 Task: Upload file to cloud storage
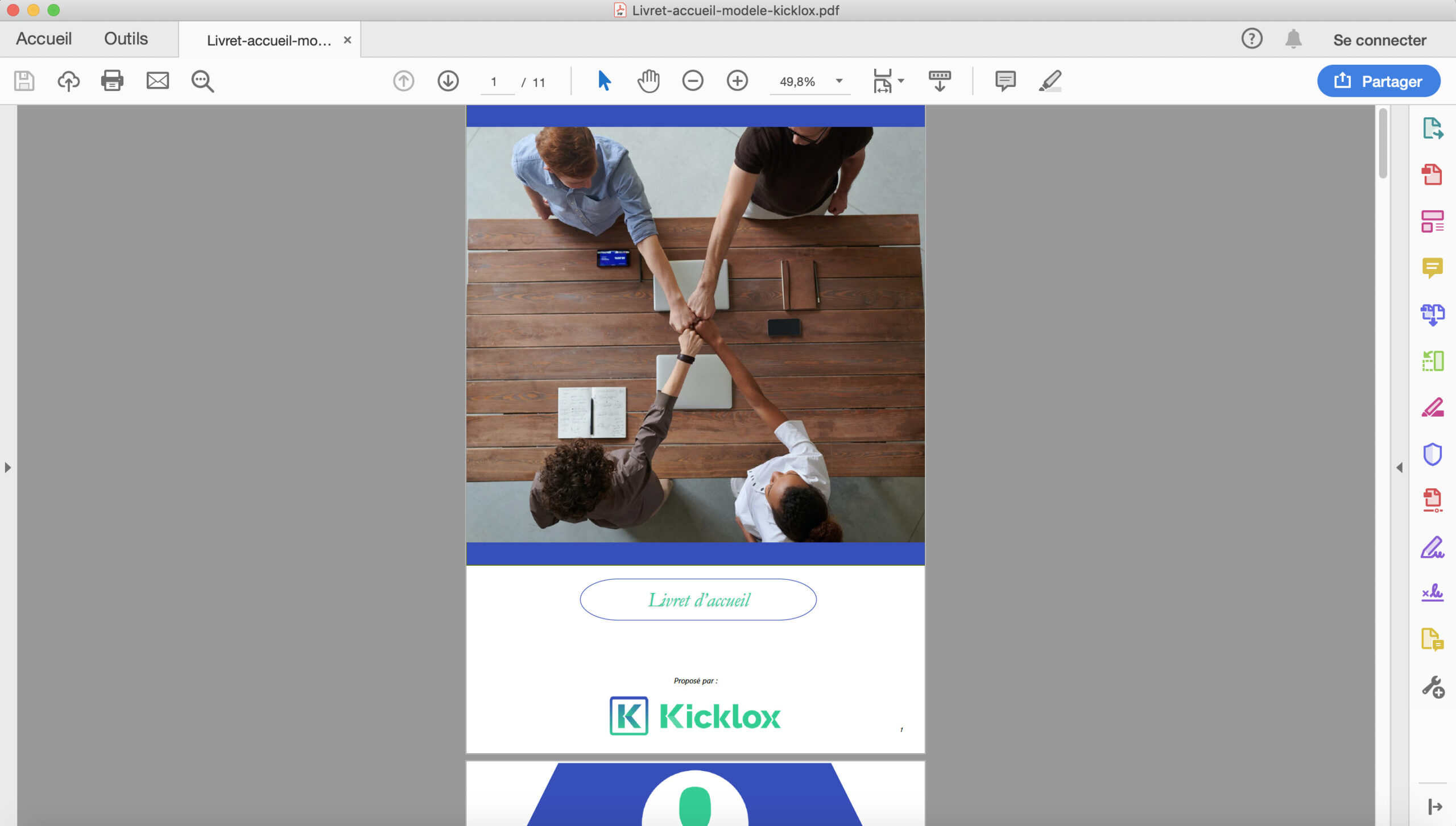(x=68, y=81)
